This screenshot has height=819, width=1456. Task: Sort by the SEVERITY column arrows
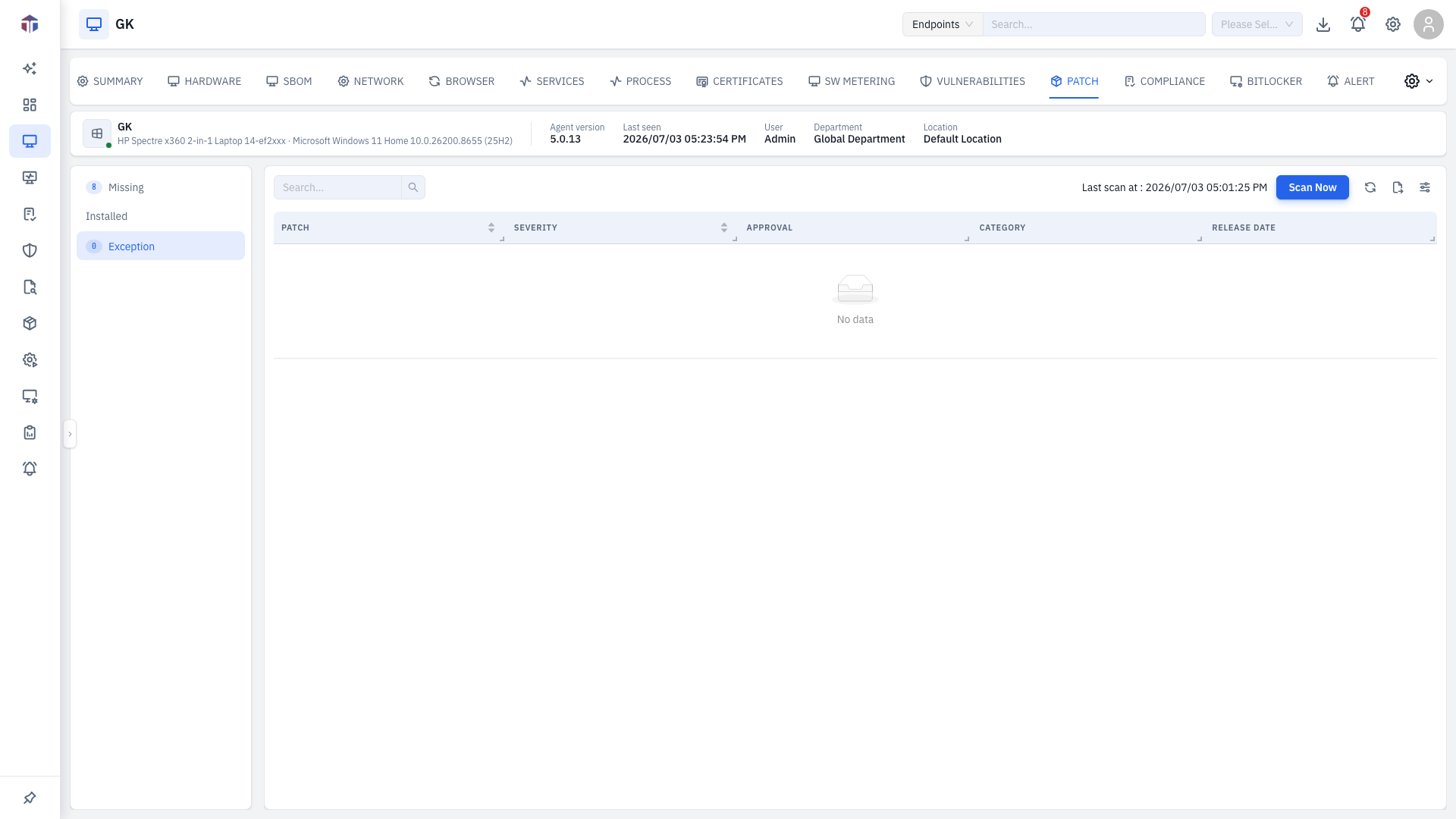724,227
